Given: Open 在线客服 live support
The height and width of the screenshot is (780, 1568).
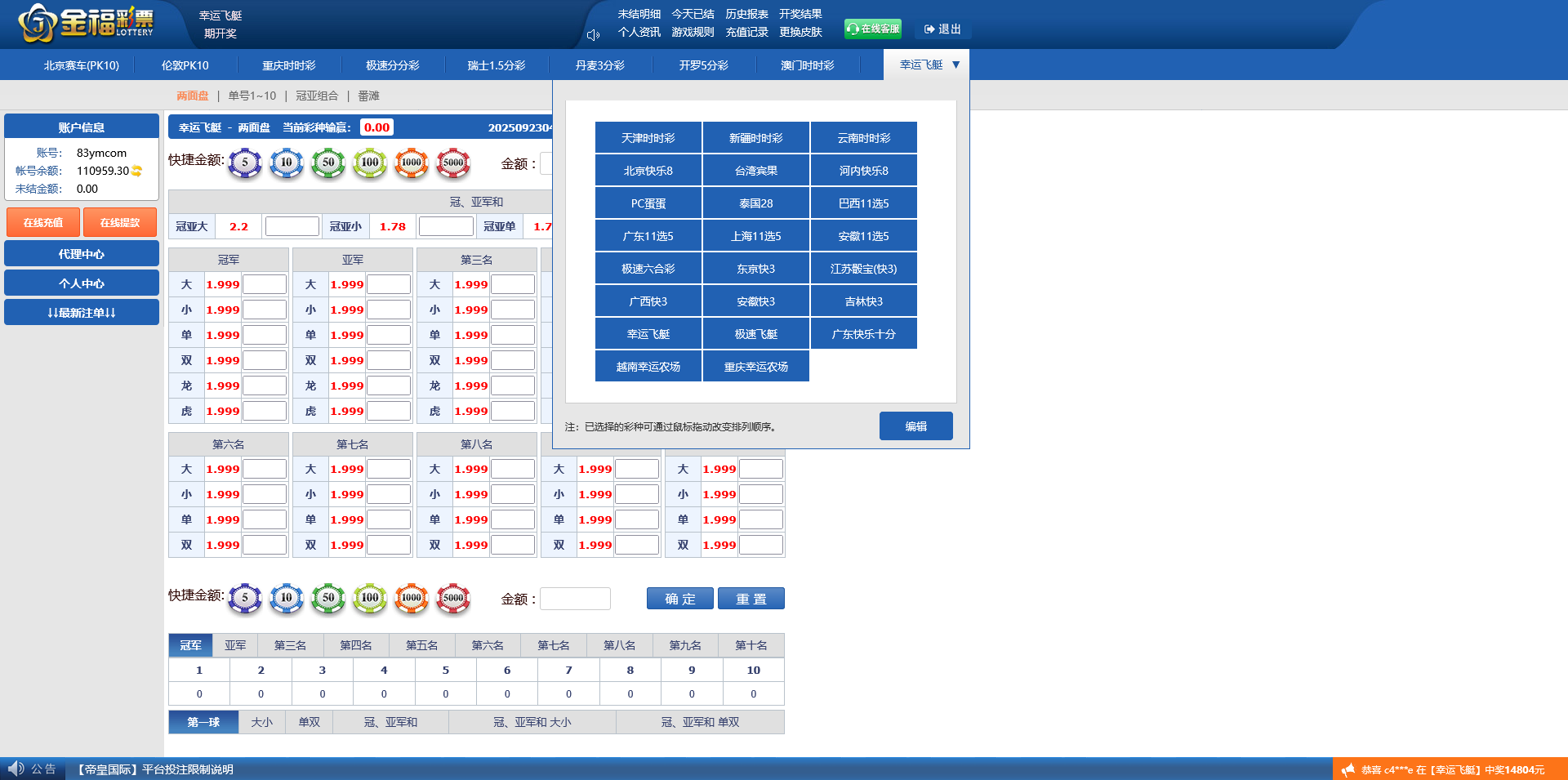Looking at the screenshot, I should tap(873, 29).
